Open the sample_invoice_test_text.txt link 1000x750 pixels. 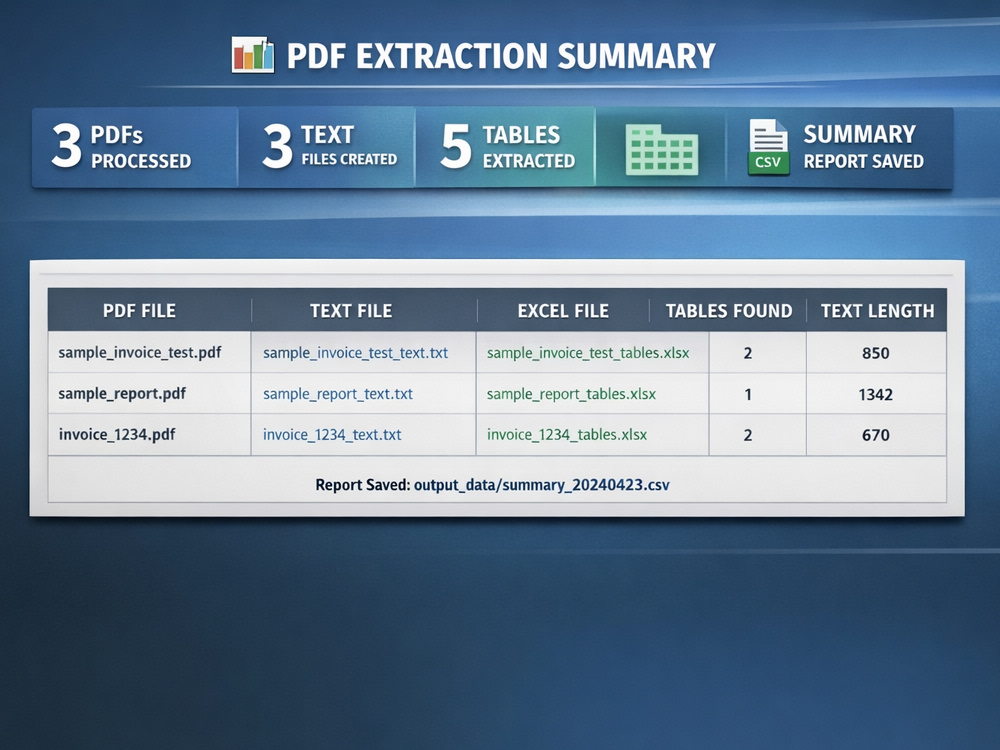click(355, 353)
